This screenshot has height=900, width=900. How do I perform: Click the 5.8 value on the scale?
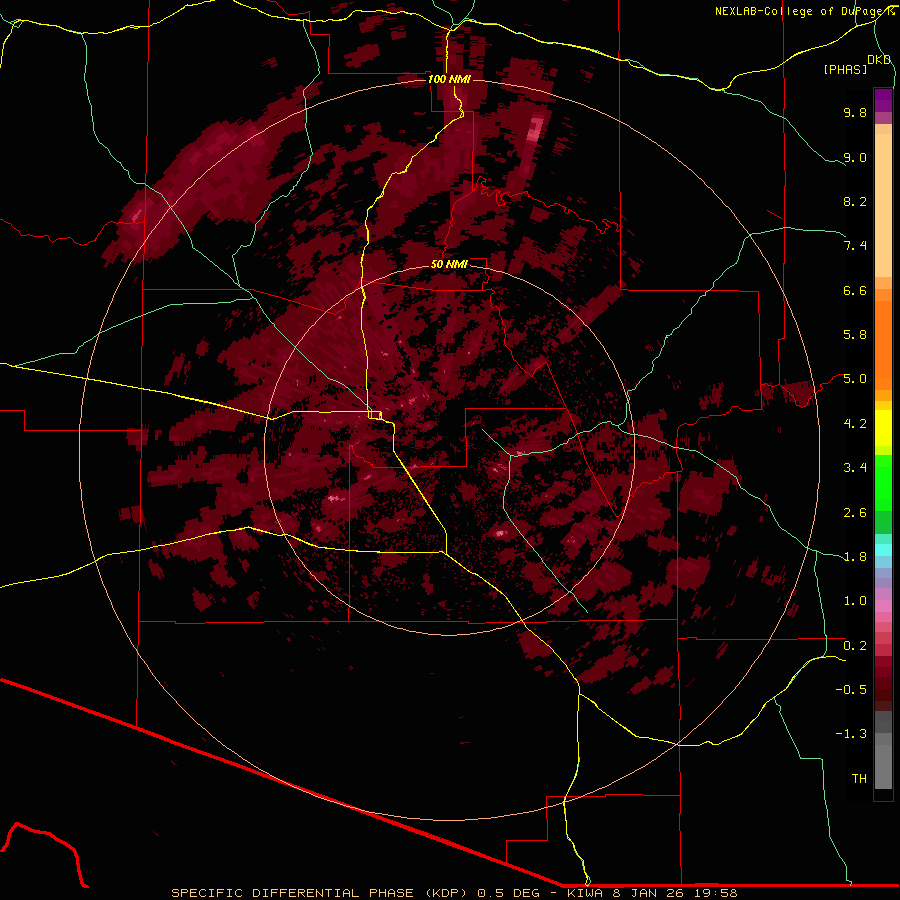[855, 335]
